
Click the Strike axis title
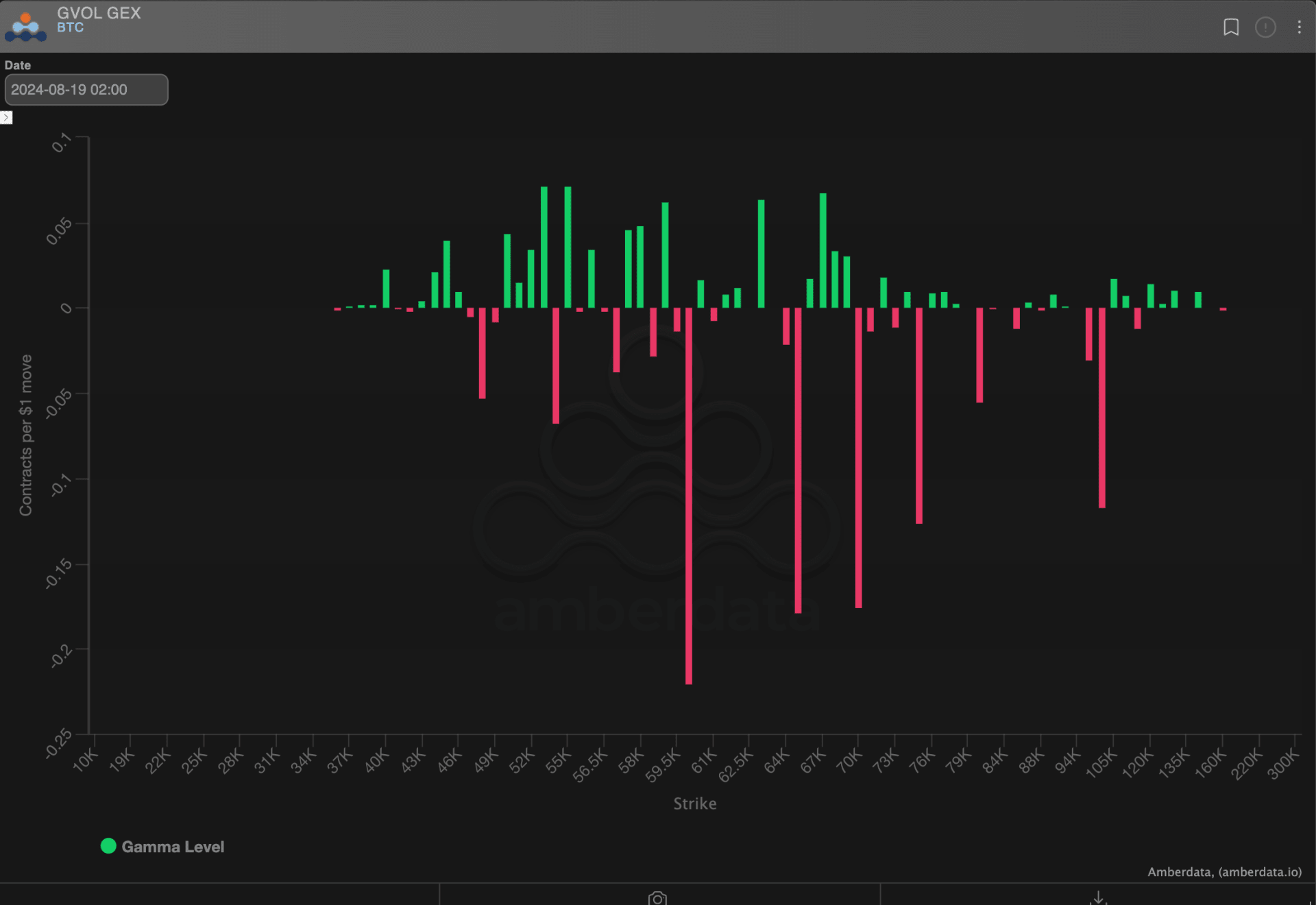click(695, 804)
